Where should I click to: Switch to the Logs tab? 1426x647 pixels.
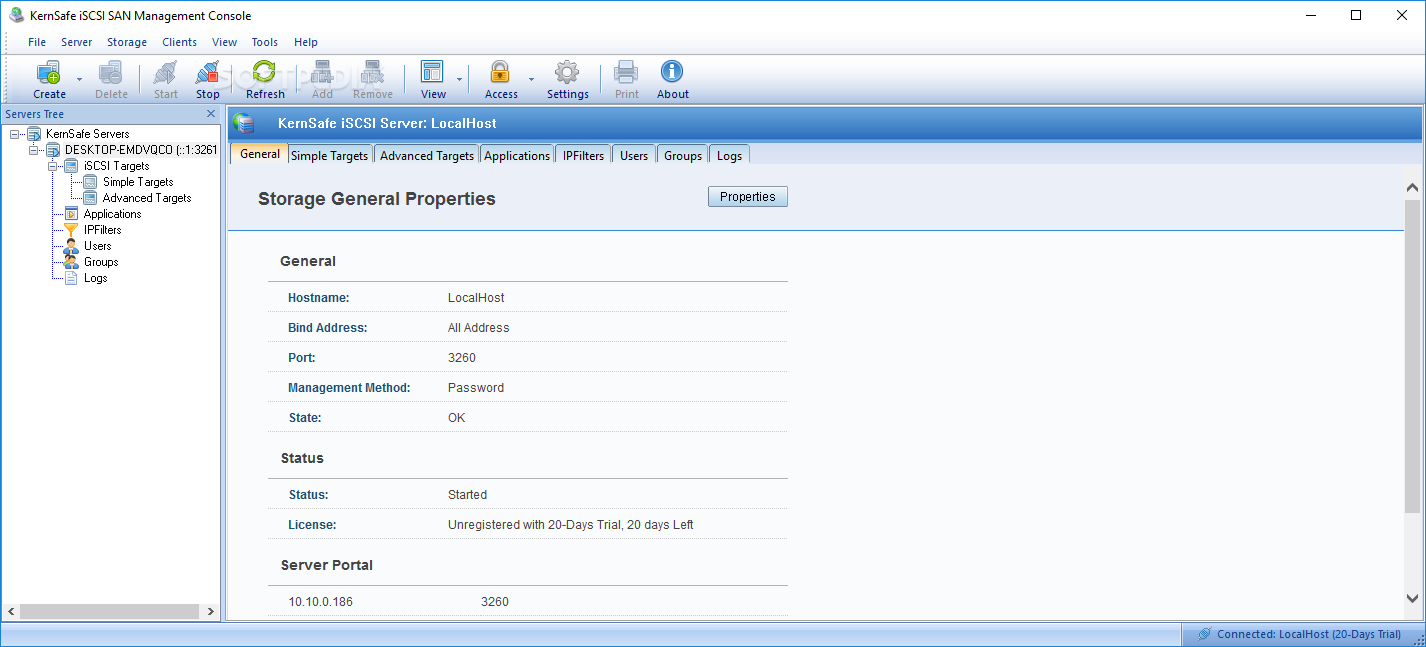coord(729,155)
